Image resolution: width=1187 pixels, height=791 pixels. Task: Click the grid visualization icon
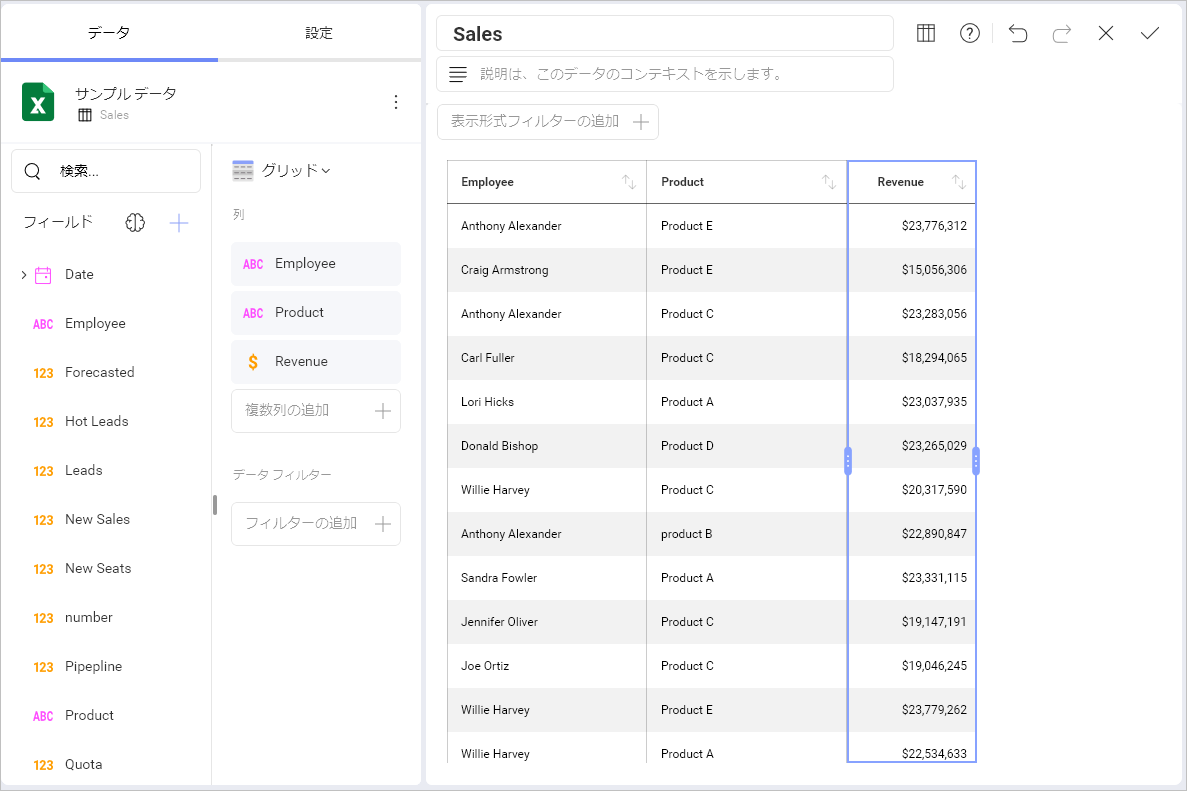coord(243,171)
